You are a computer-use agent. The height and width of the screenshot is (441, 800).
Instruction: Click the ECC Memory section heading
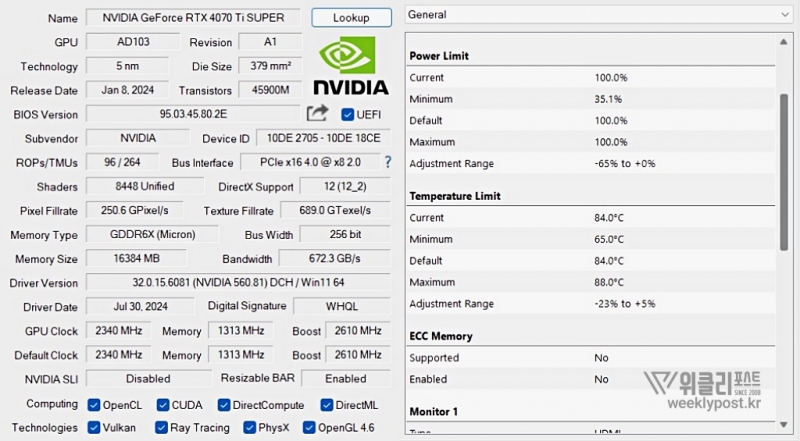441,336
